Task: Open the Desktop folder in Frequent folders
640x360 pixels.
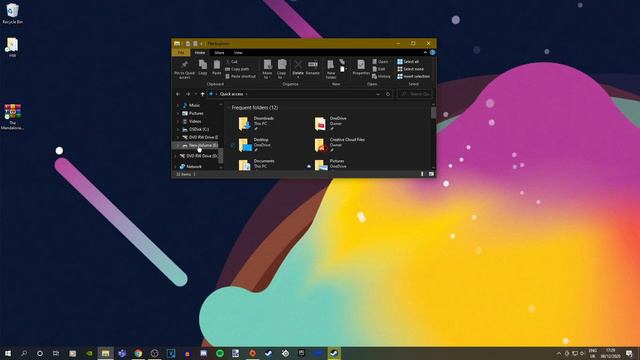Action: click(x=254, y=144)
